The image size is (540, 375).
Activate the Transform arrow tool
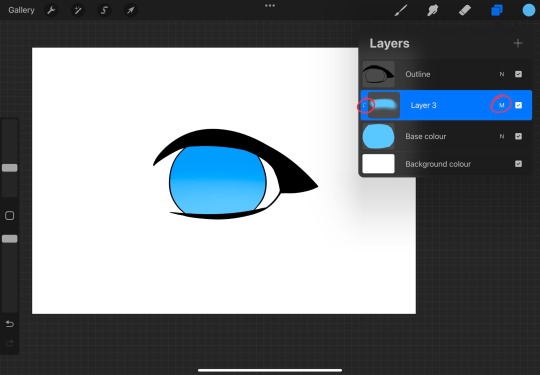tap(131, 10)
